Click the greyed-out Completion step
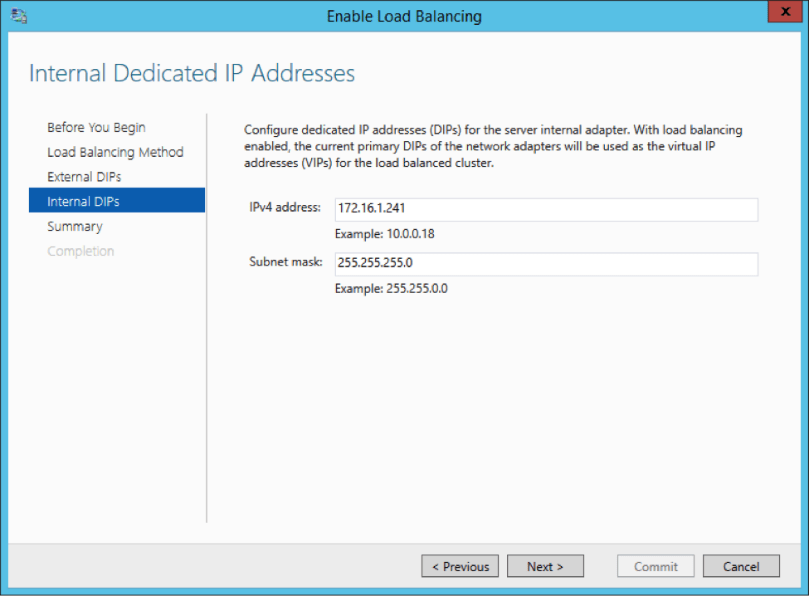 [x=80, y=251]
